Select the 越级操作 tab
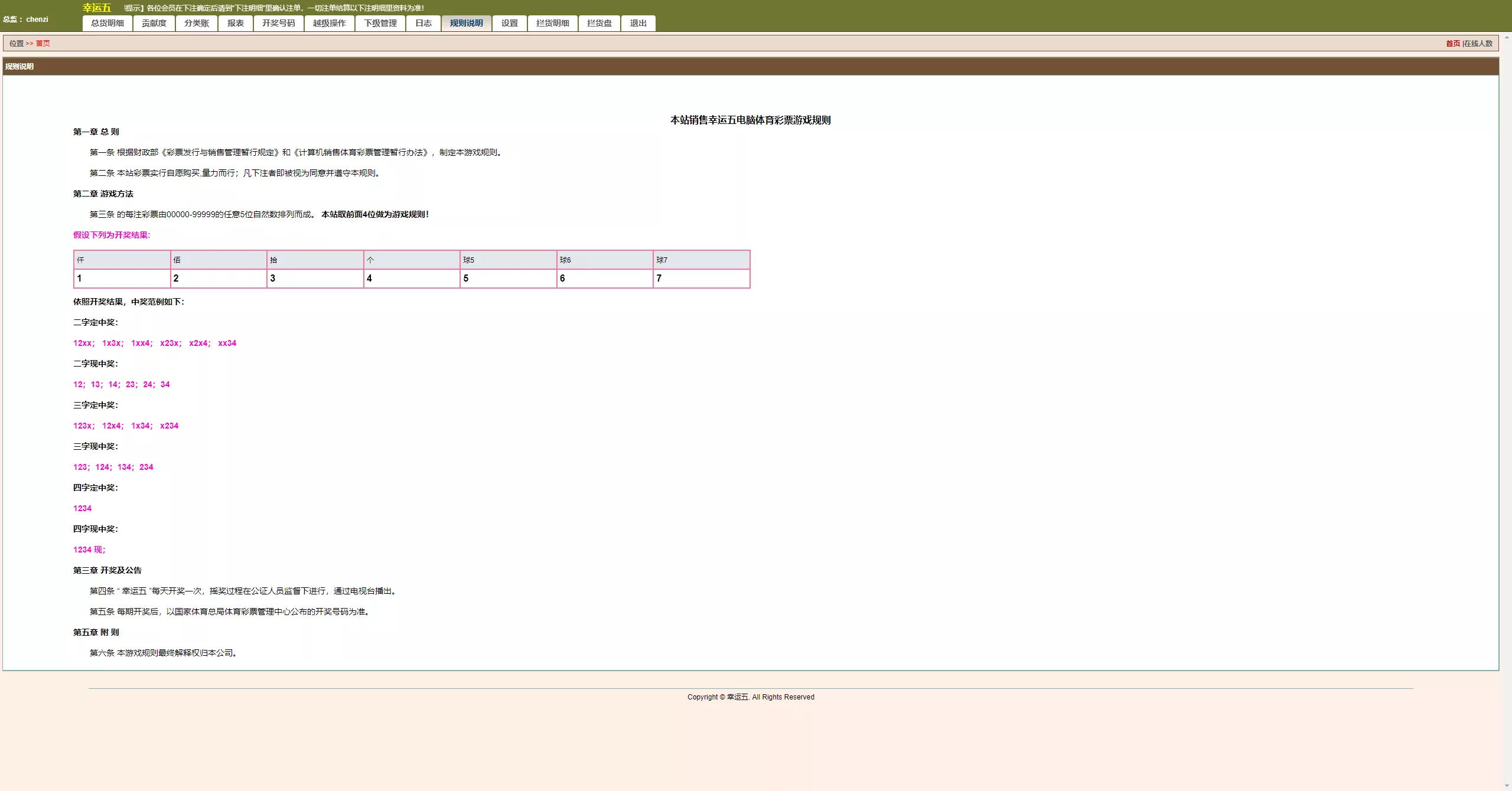The height and width of the screenshot is (791, 1512). point(330,23)
